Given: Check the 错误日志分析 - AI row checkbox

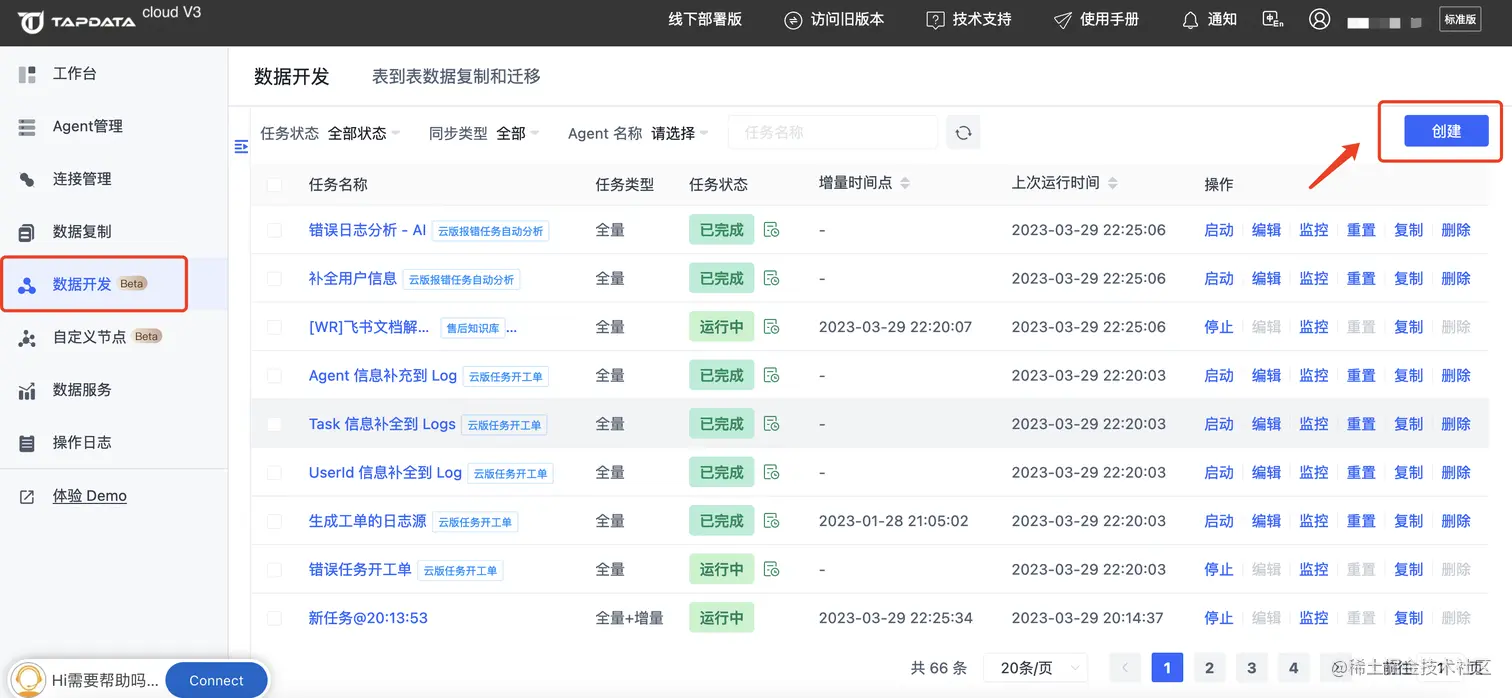Looking at the screenshot, I should tap(274, 230).
